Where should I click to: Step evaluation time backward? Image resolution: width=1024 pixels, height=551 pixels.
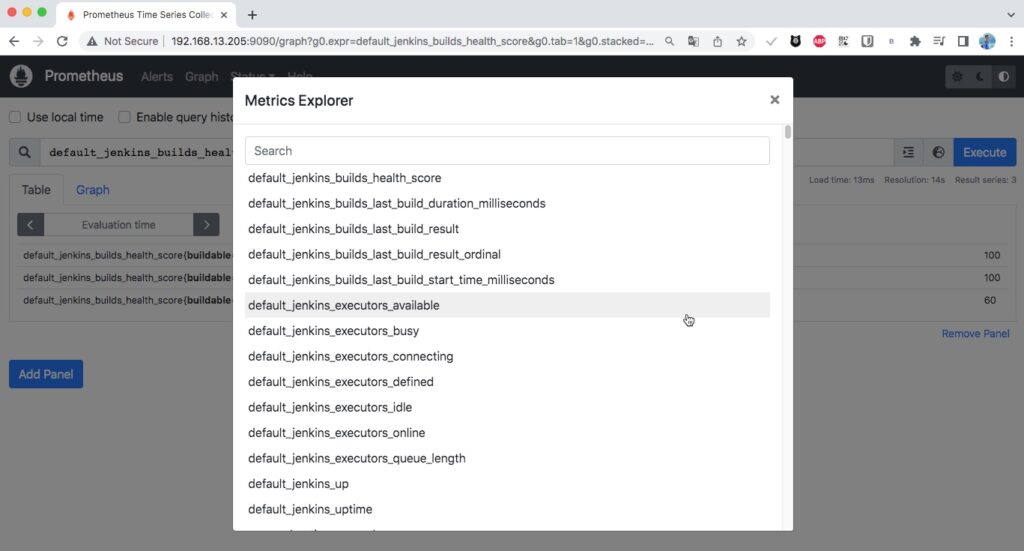click(x=30, y=225)
